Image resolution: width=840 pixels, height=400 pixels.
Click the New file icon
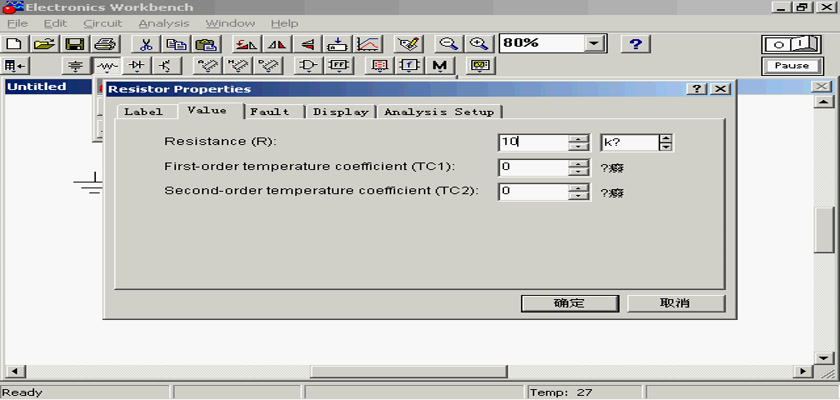(x=14, y=44)
